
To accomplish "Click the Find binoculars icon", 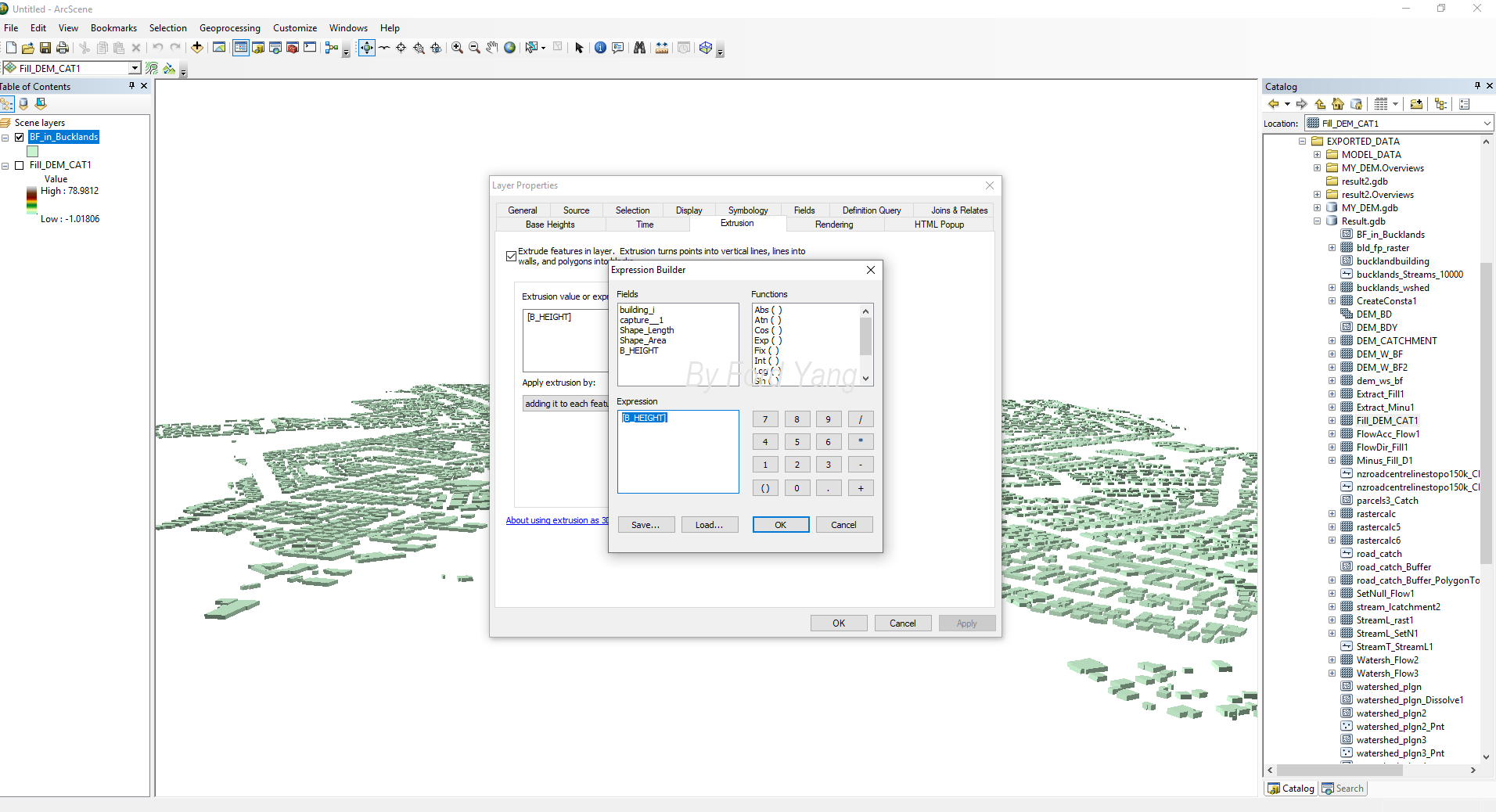I will click(x=640, y=48).
